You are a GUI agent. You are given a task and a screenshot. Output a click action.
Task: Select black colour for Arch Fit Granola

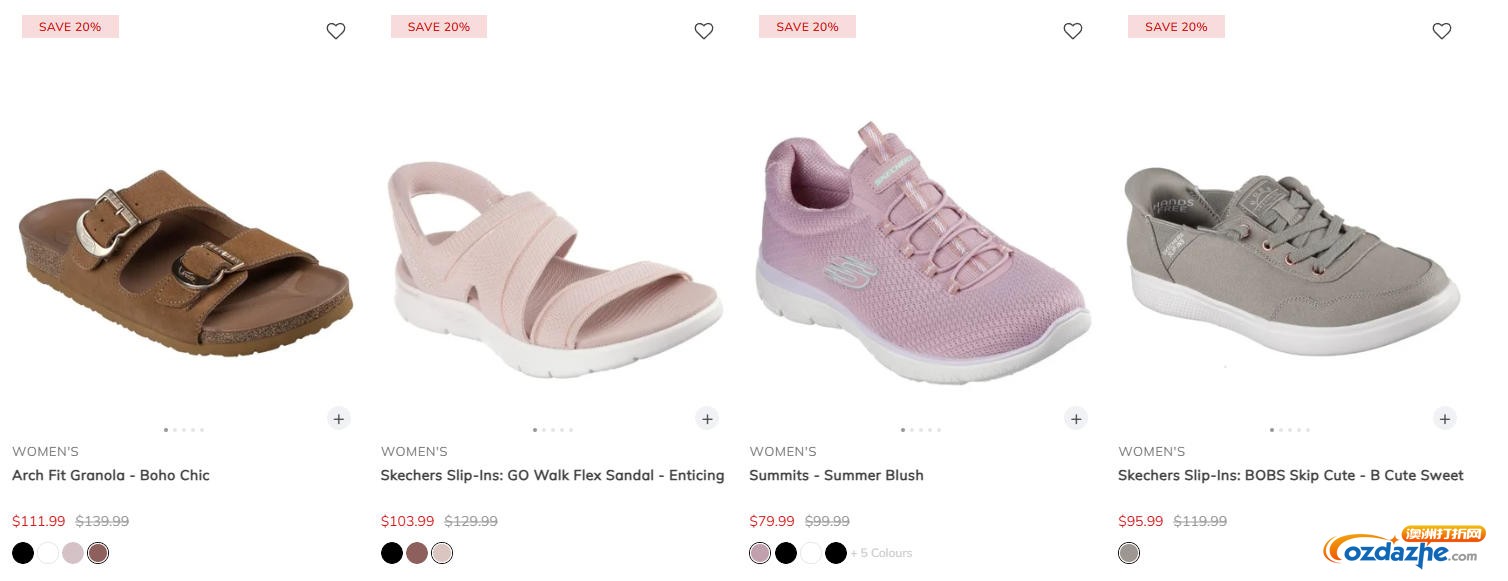(23, 553)
